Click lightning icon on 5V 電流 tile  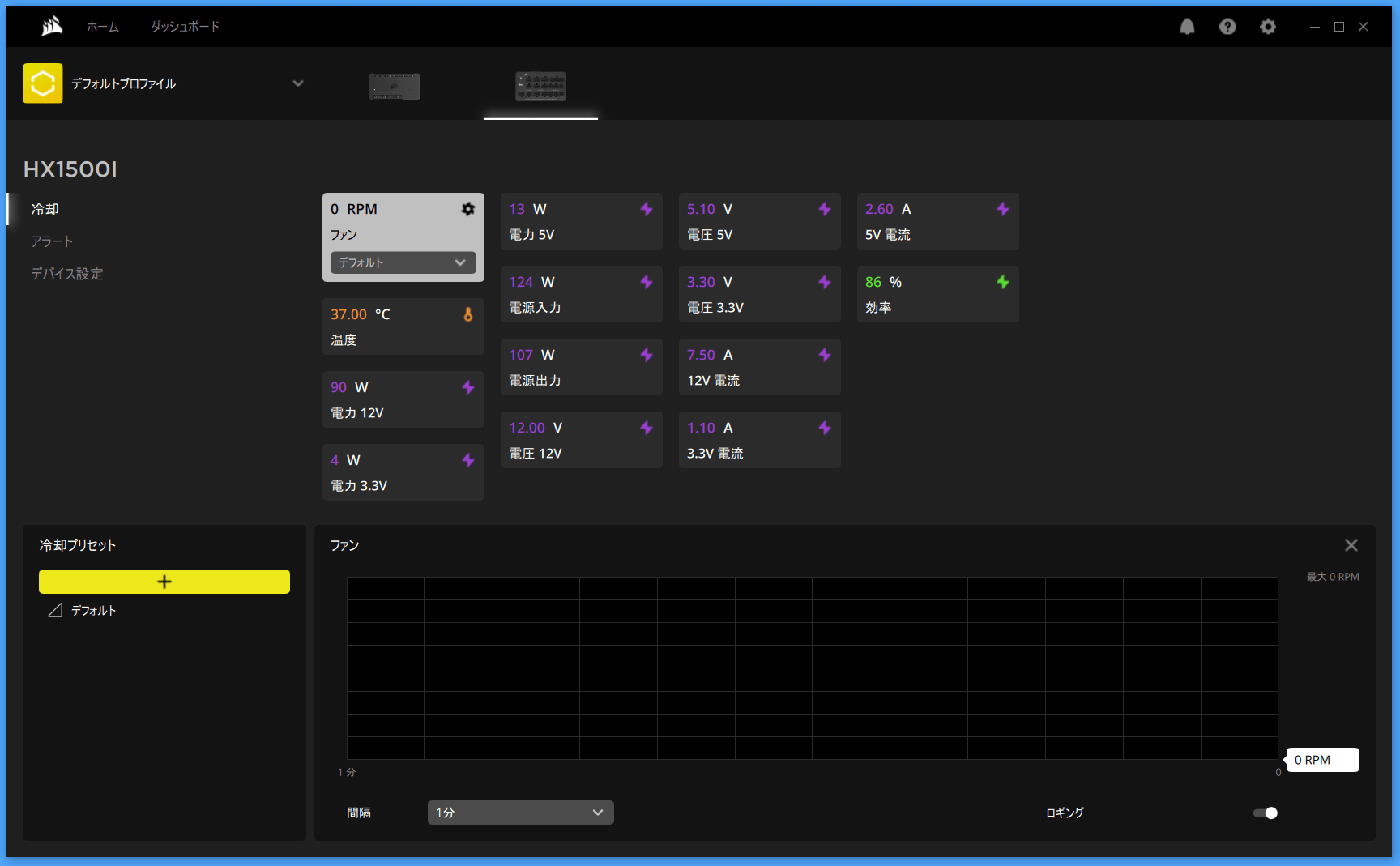[1003, 209]
